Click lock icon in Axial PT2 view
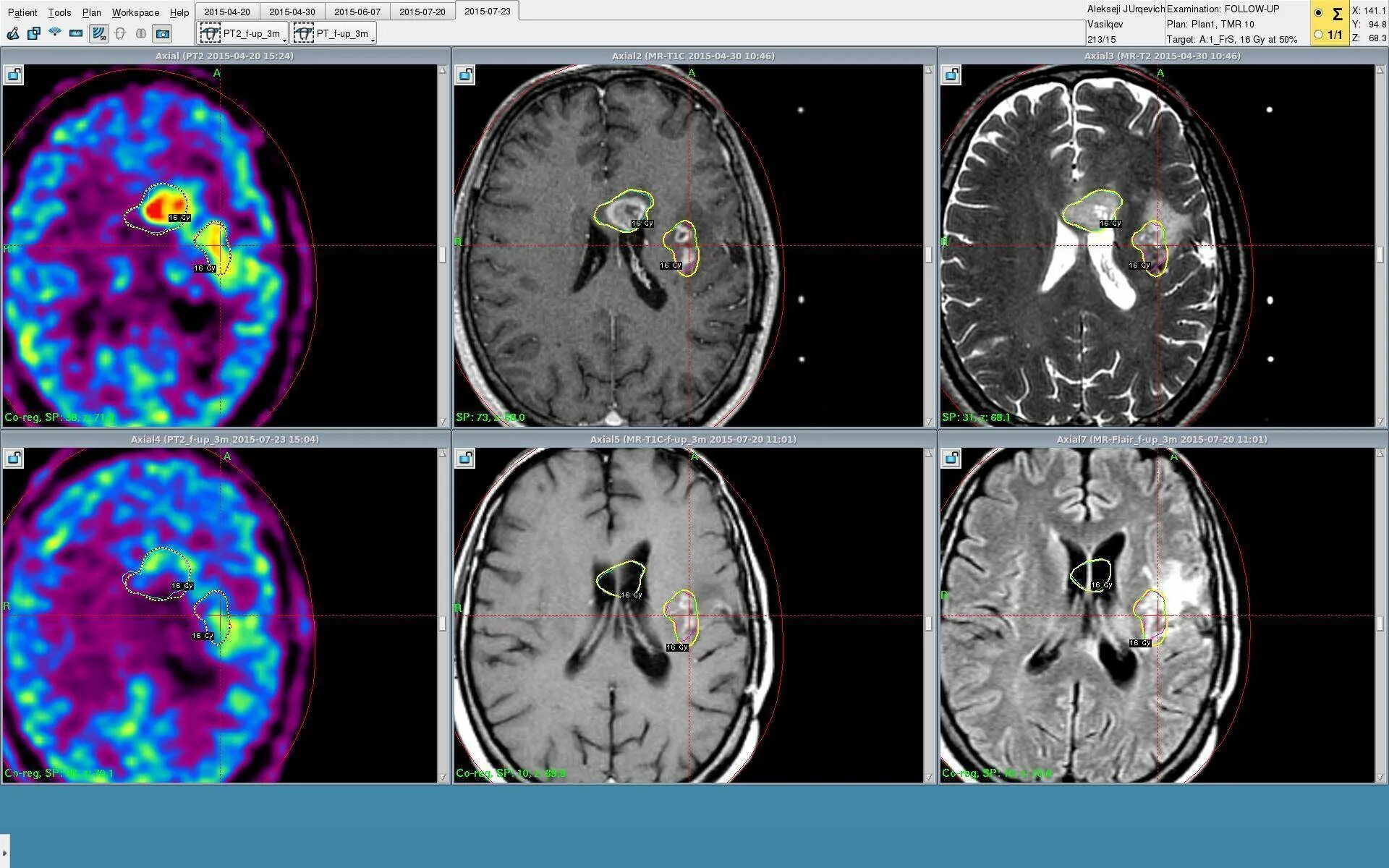The height and width of the screenshot is (868, 1389). (x=14, y=75)
